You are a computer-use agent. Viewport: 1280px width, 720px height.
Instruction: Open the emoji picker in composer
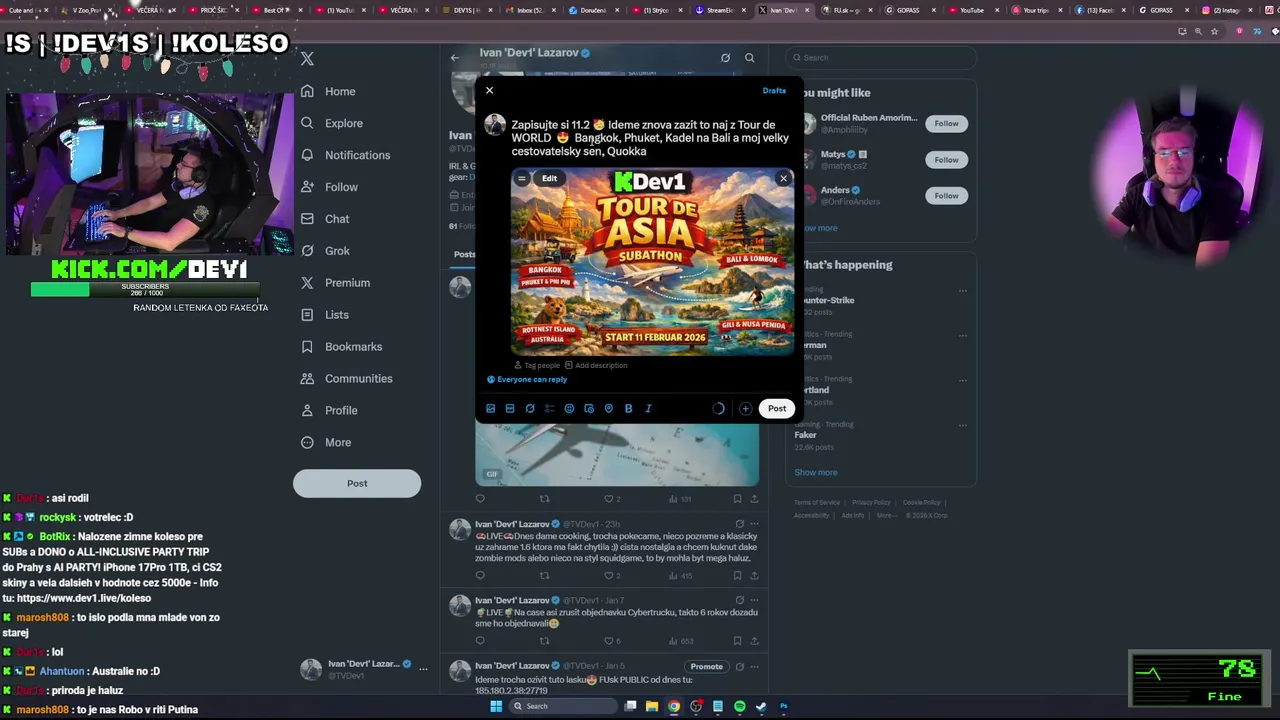[x=569, y=408]
